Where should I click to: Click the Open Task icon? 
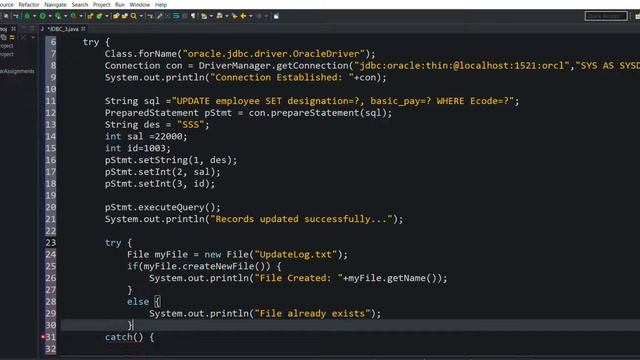[x=124, y=16]
